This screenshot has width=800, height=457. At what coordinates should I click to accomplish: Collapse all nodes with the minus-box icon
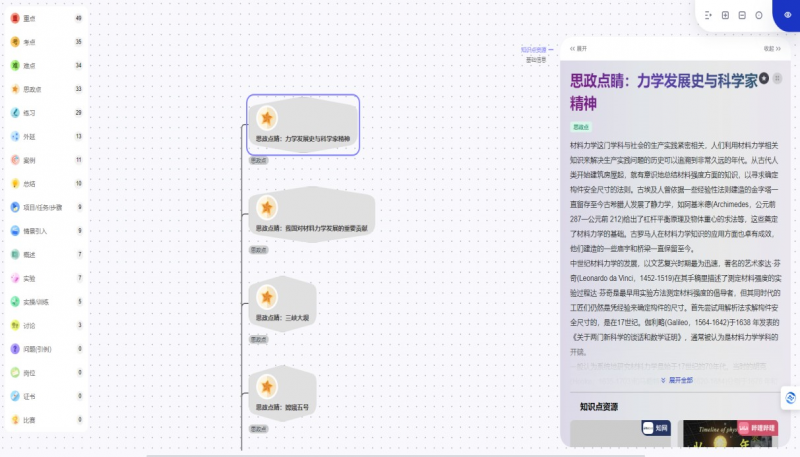pos(742,15)
